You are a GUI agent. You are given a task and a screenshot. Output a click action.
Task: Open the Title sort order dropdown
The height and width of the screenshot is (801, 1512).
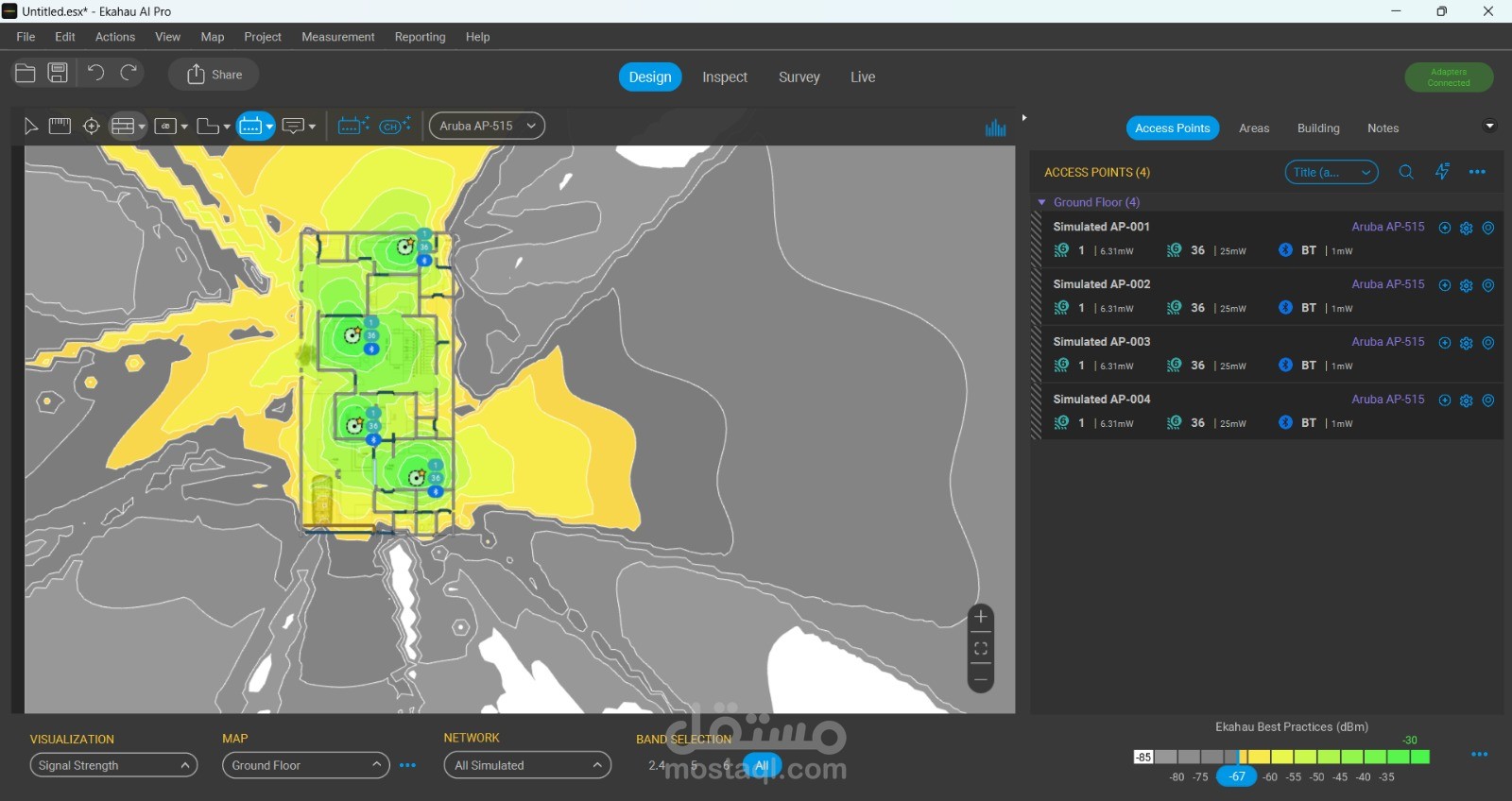(x=1332, y=172)
